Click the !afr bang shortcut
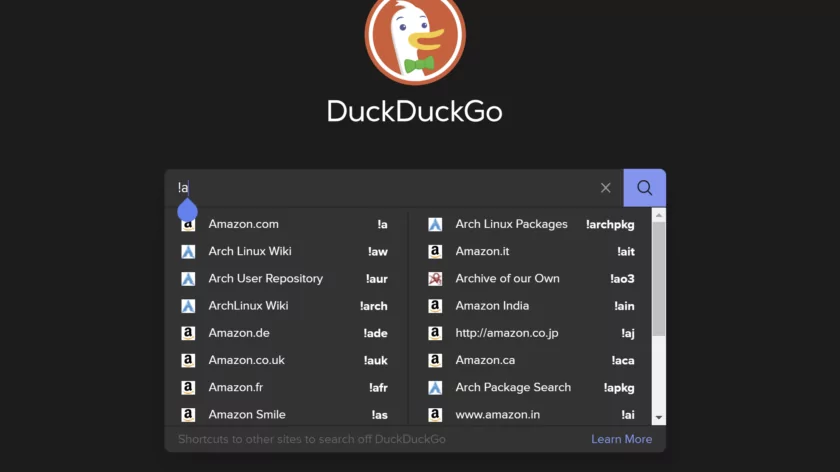 click(378, 388)
